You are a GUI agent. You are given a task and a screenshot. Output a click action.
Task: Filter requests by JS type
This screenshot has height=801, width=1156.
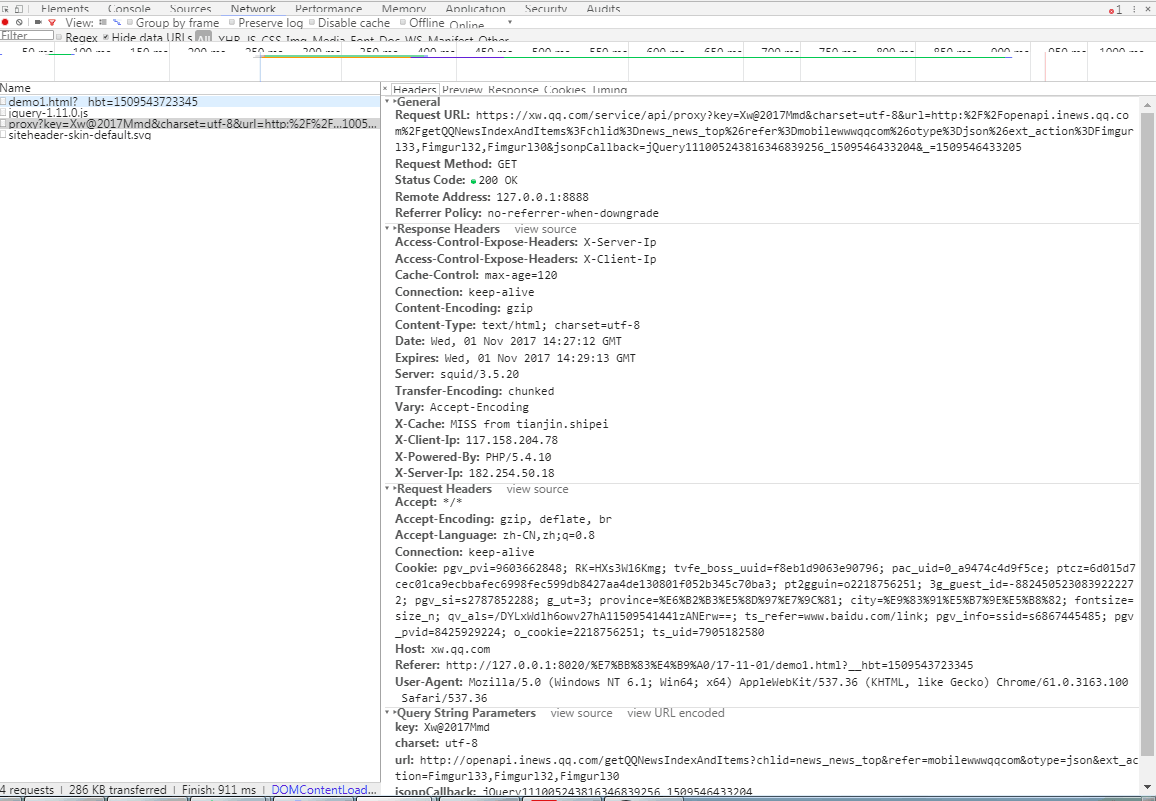pyautogui.click(x=251, y=38)
